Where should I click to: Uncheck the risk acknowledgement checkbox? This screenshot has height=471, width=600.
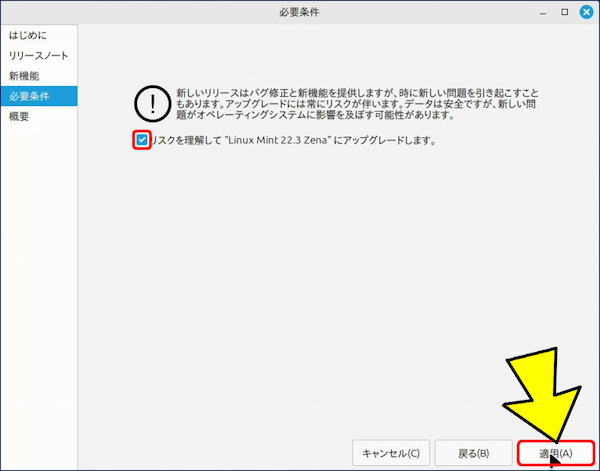[x=142, y=140]
